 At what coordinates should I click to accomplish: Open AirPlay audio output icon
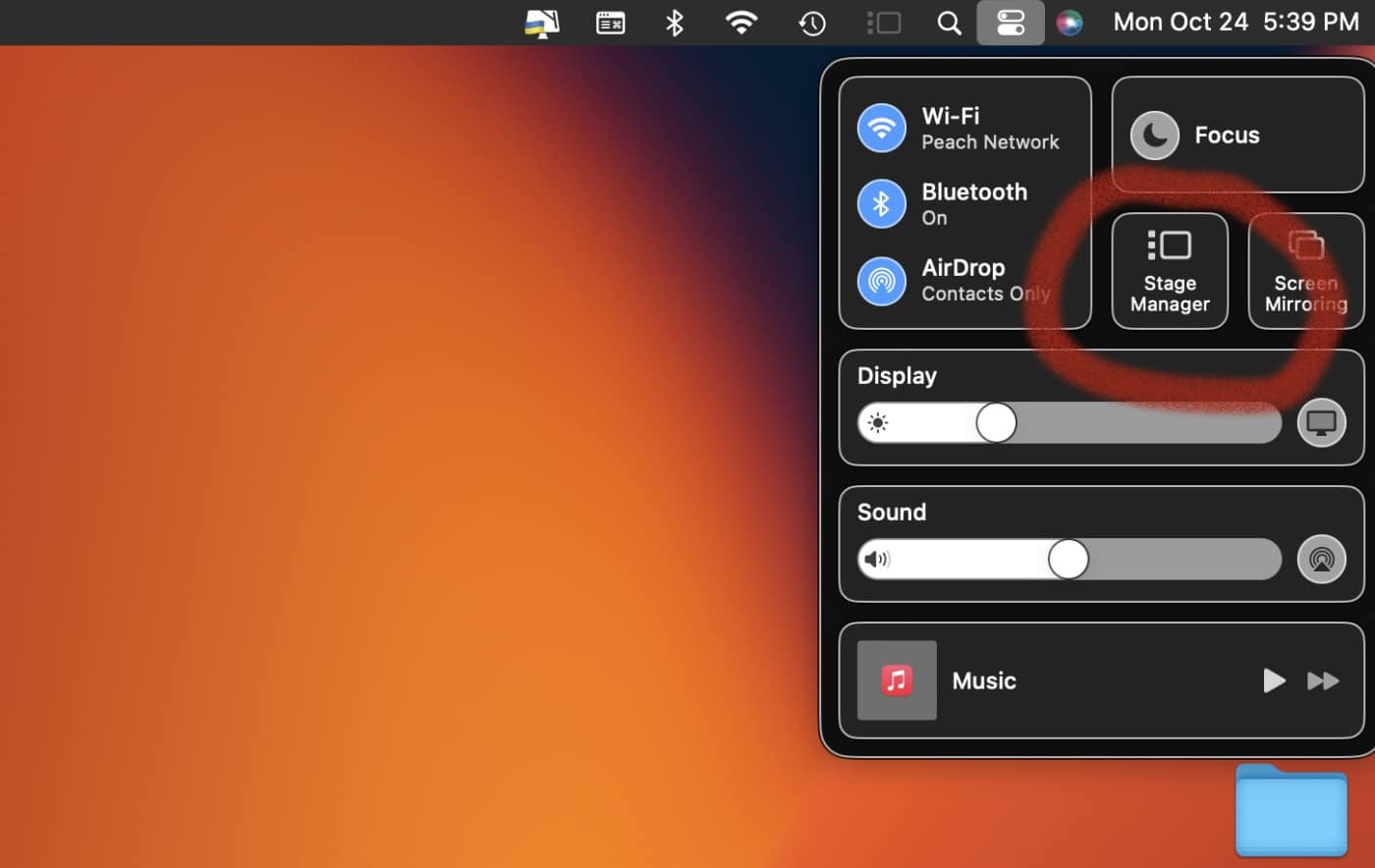[1321, 560]
